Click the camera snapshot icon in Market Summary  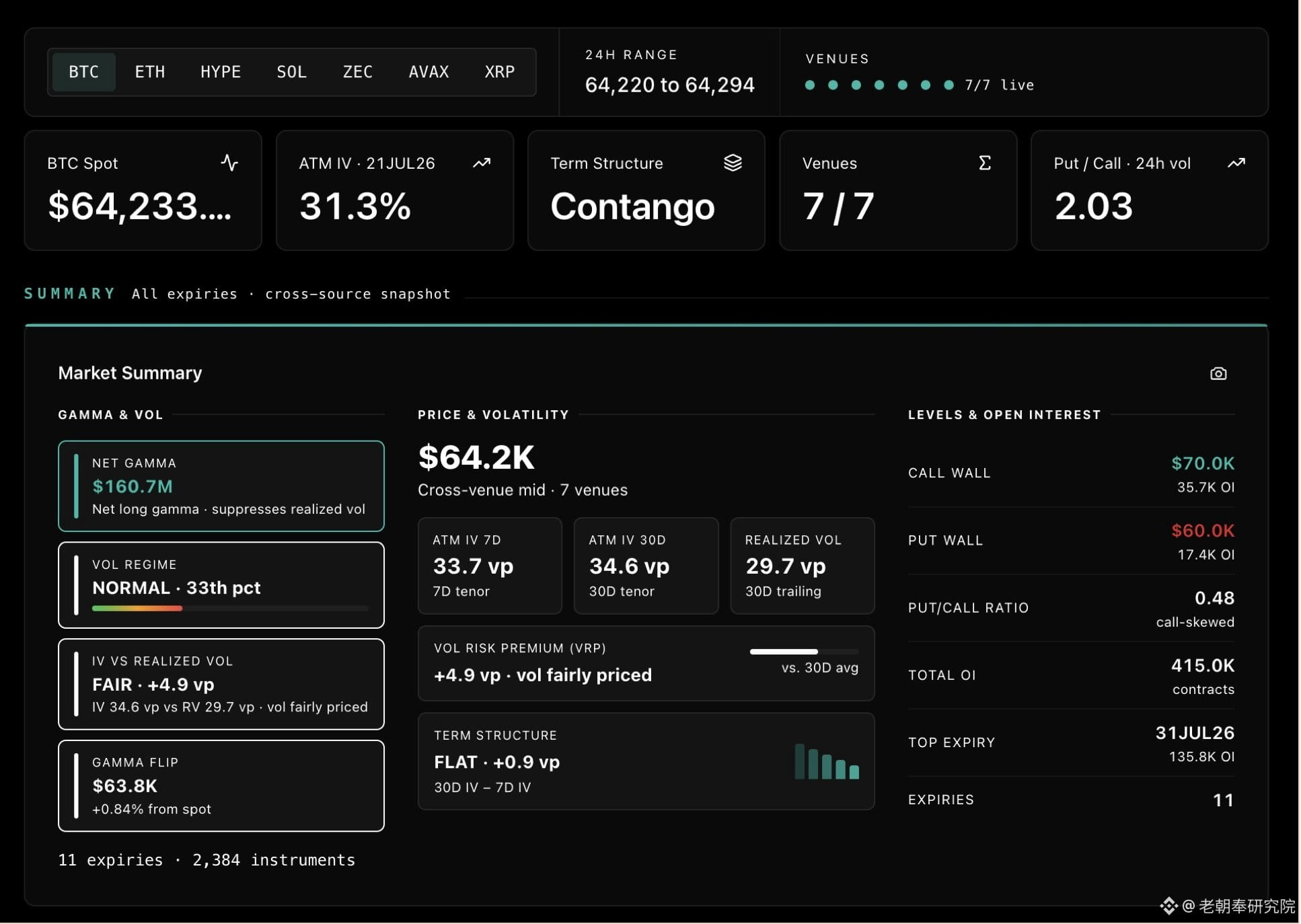[x=1218, y=373]
